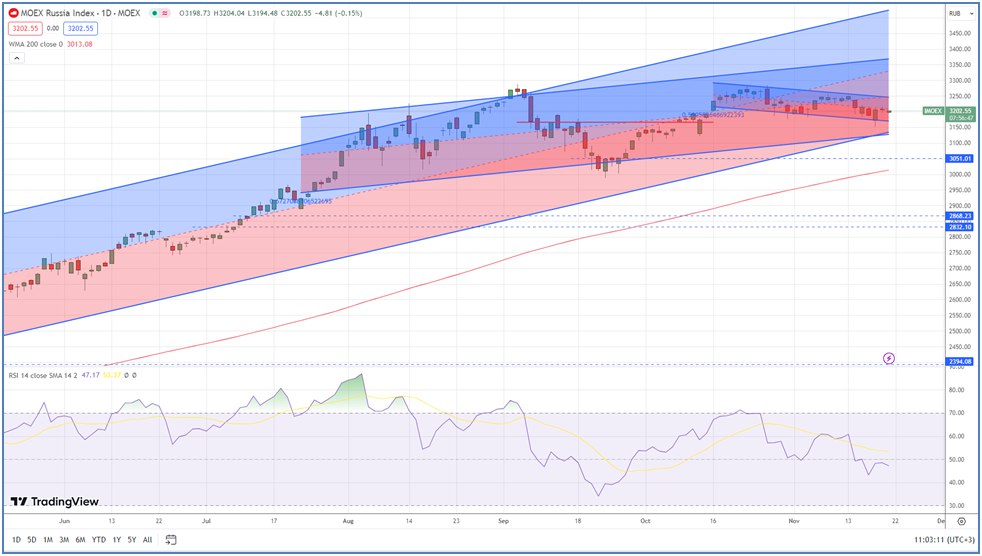Click the 11:03:11 (UTC+3) timezone button
The height and width of the screenshot is (556, 982).
943,540
